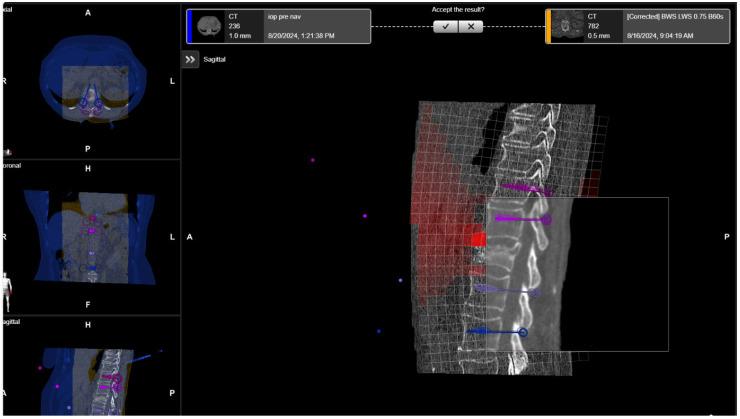Image resolution: width=740 pixels, height=419 pixels.
Task: Open the axial view panel
Action: [x=88, y=82]
